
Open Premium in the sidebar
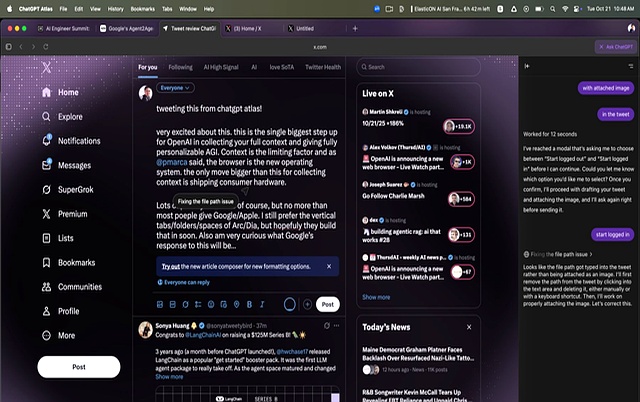click(x=64, y=214)
